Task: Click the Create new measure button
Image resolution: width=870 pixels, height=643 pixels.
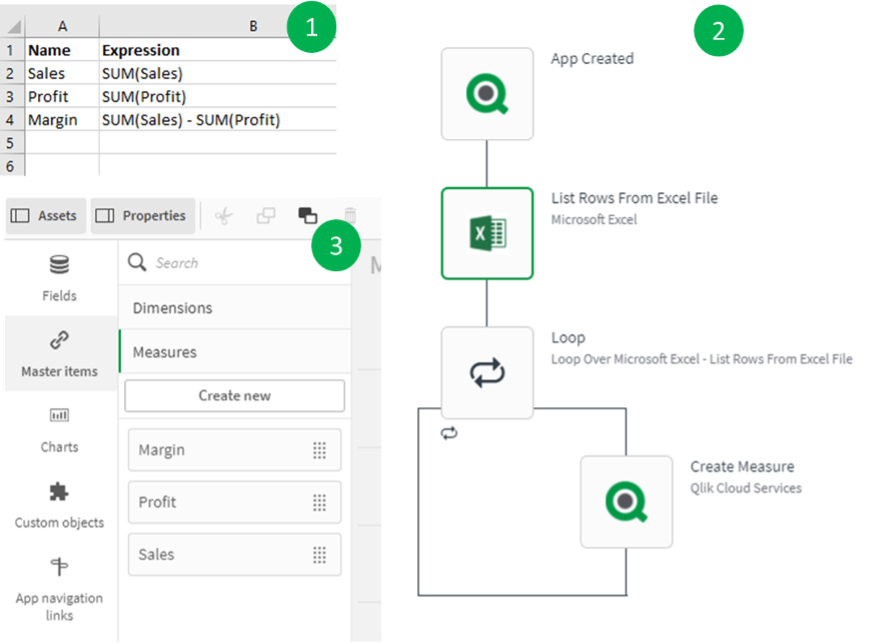Action: [234, 395]
